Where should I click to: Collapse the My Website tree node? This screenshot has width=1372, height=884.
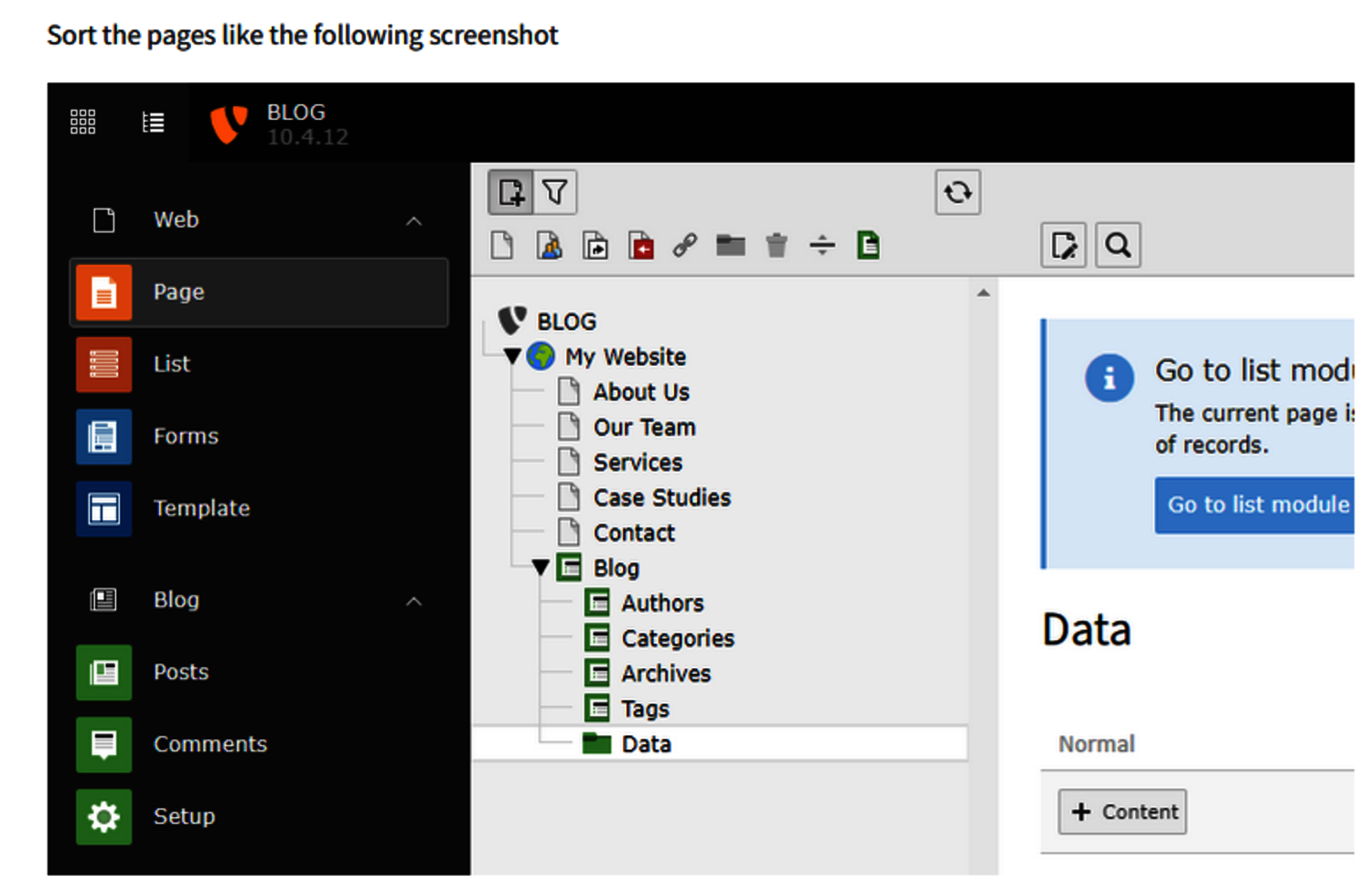(x=512, y=357)
